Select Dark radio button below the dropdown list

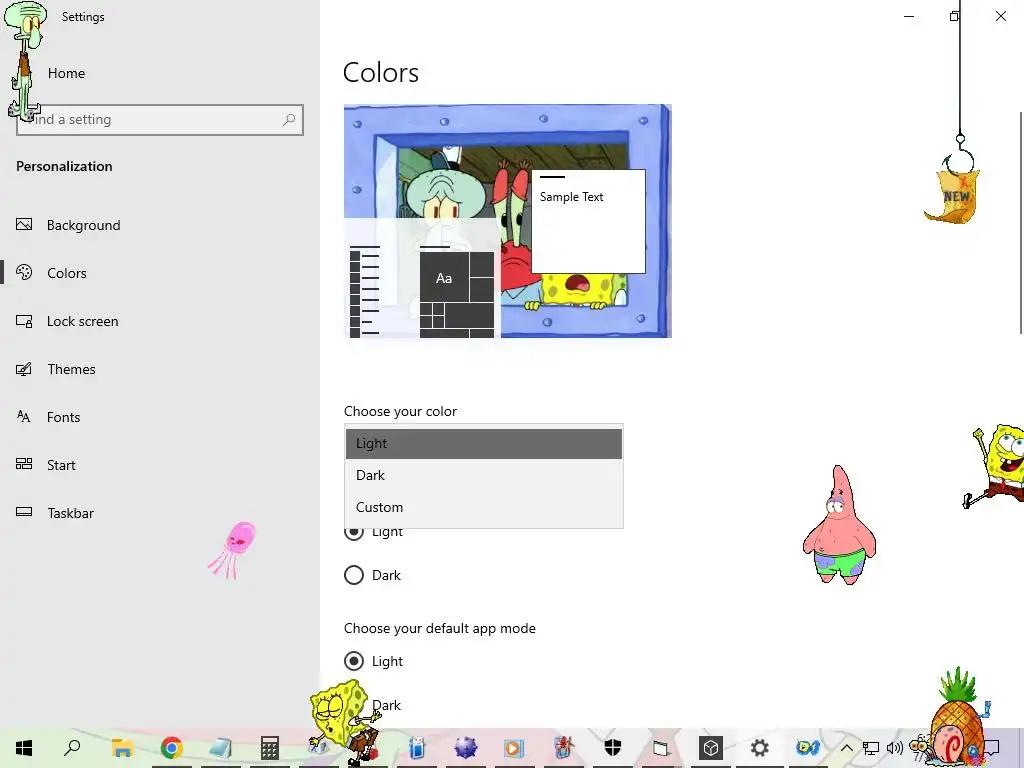(354, 575)
